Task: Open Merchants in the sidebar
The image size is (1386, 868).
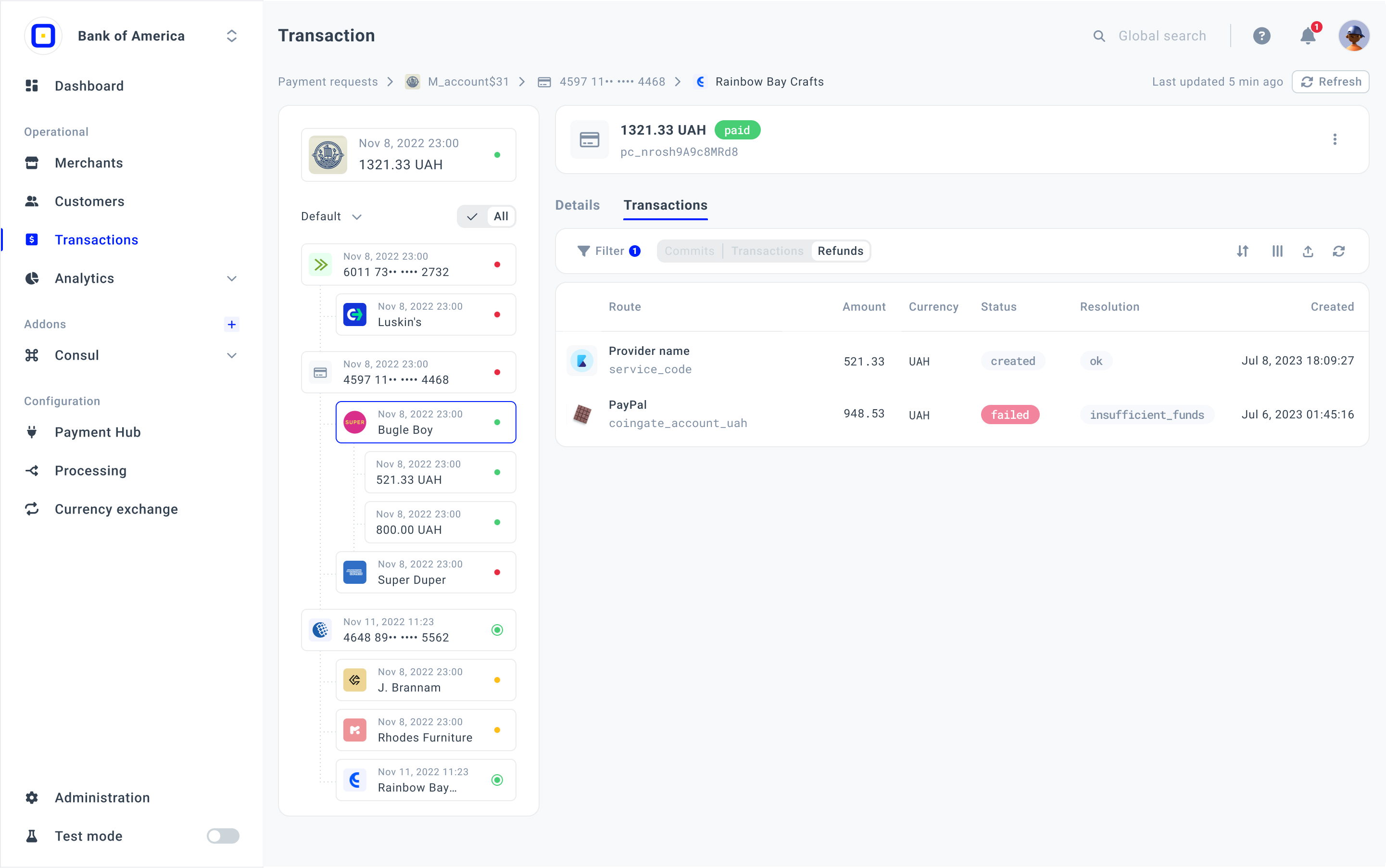Action: pos(89,163)
